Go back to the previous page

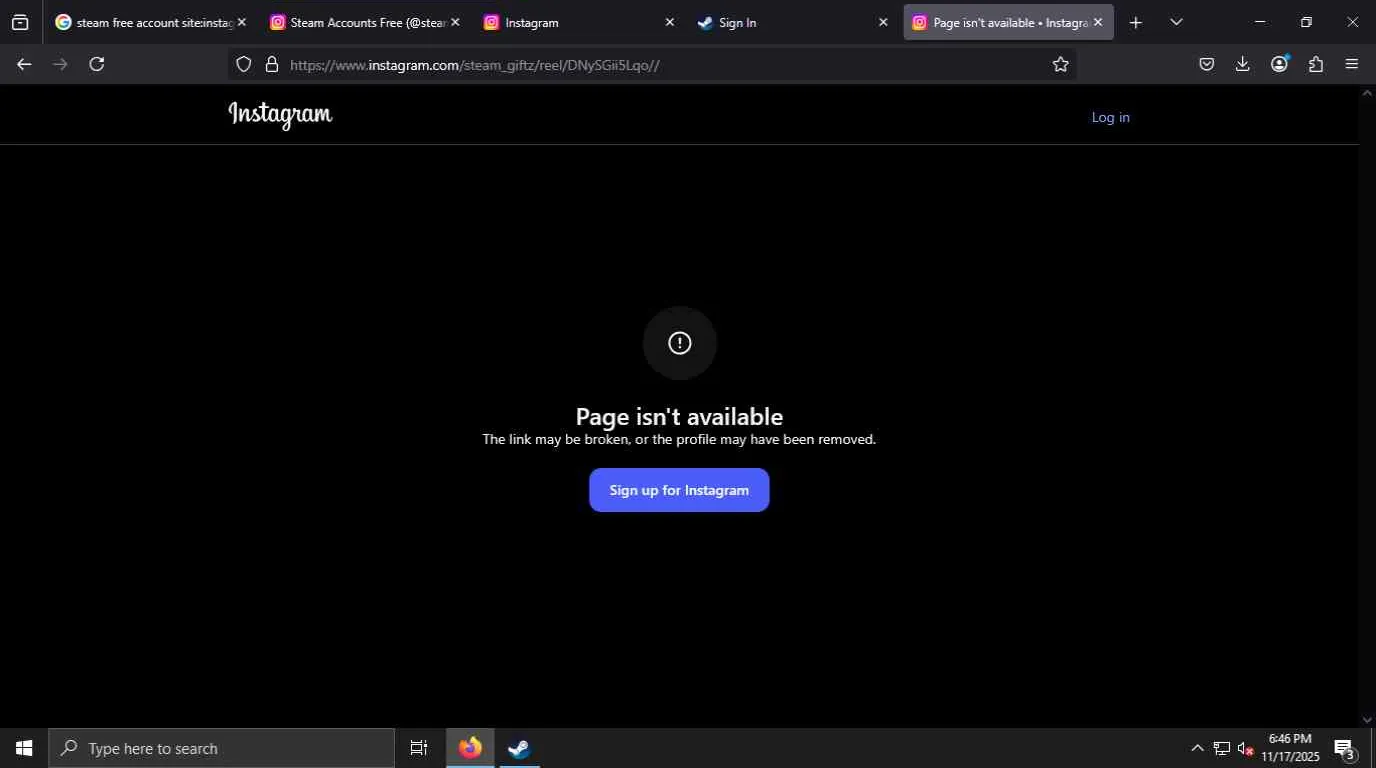(x=24, y=64)
